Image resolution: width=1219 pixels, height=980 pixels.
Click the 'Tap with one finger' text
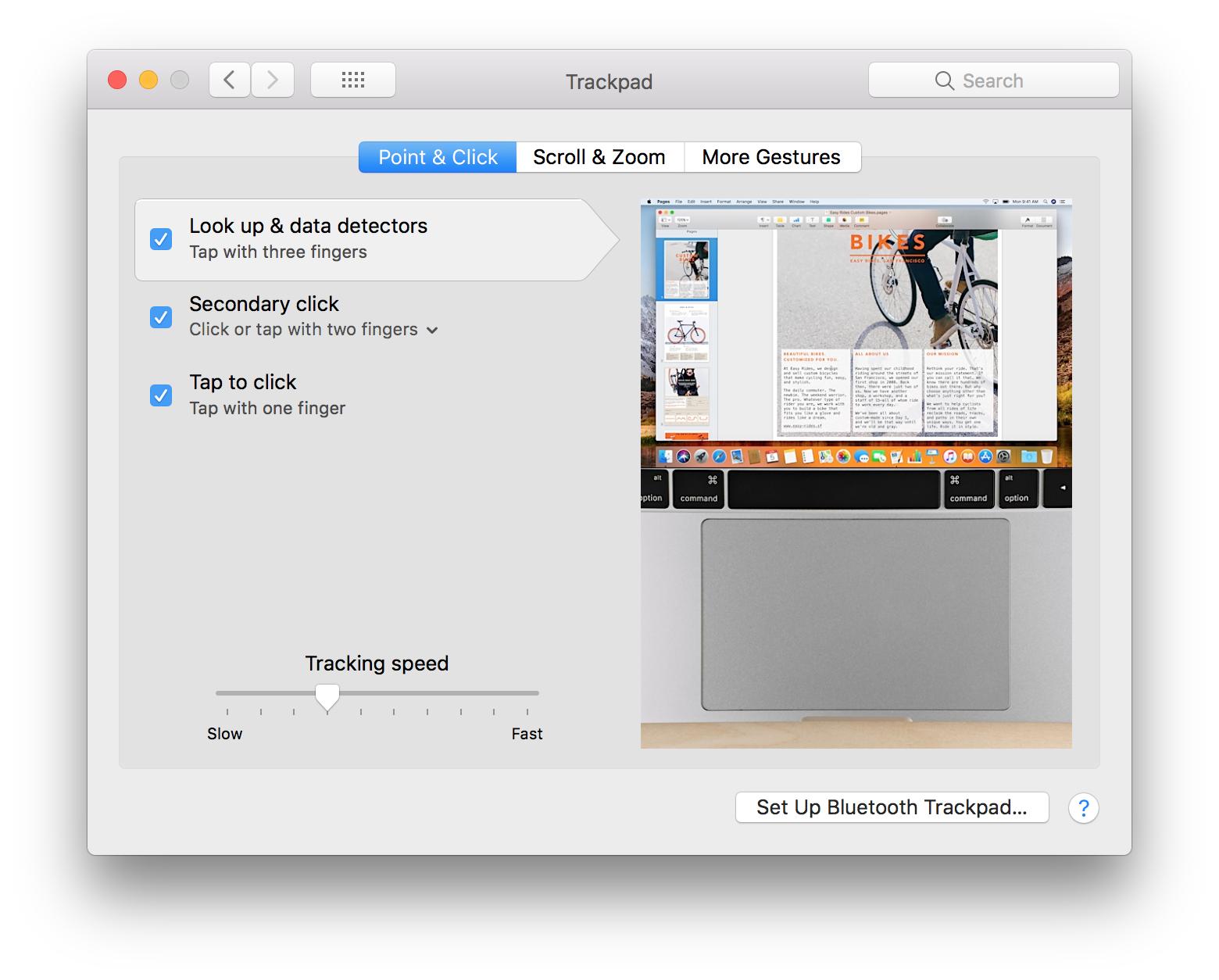267,408
